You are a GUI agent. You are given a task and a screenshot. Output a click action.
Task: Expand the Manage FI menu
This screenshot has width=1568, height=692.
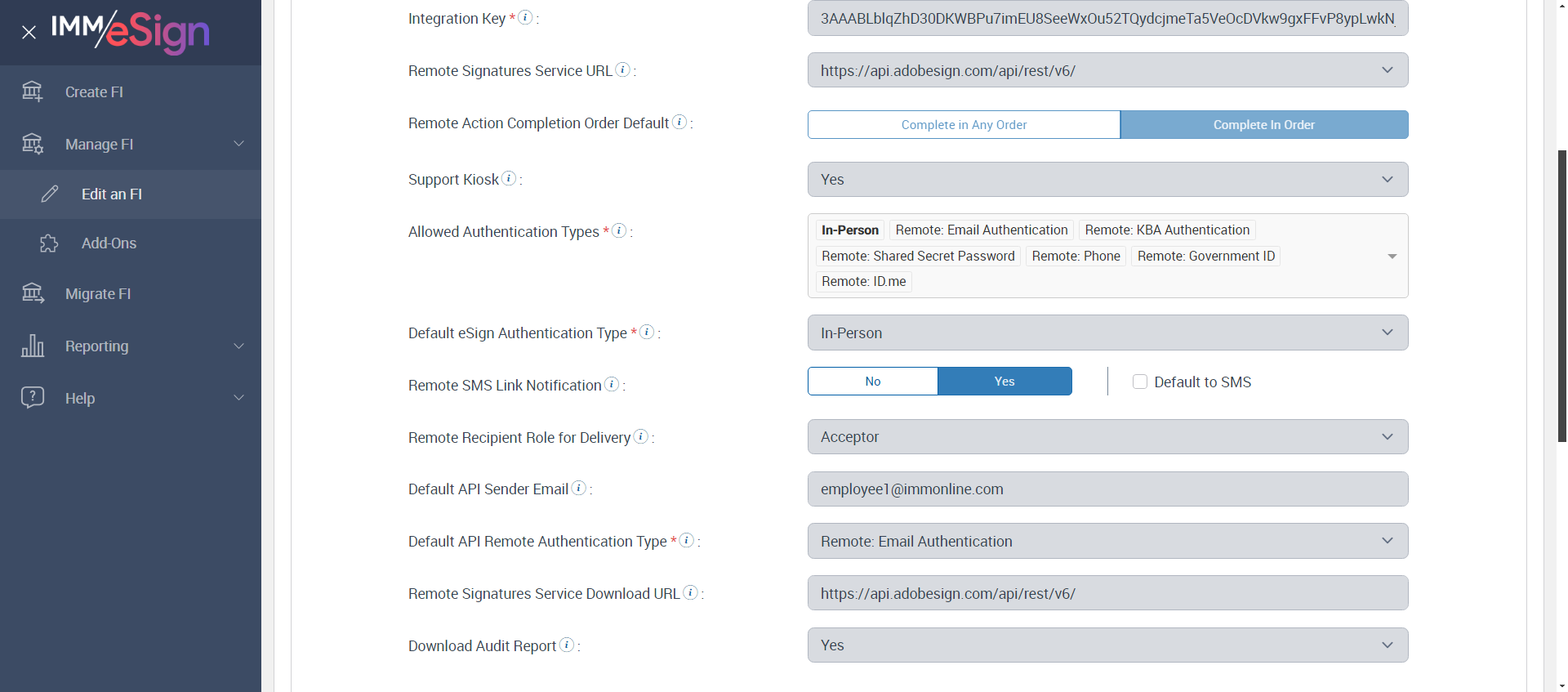131,145
